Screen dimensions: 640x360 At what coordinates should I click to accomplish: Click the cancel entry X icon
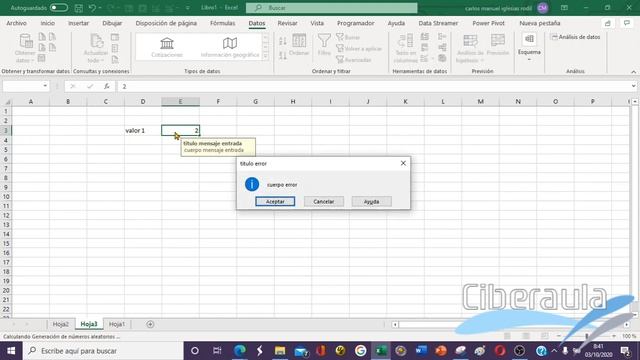pos(72,86)
